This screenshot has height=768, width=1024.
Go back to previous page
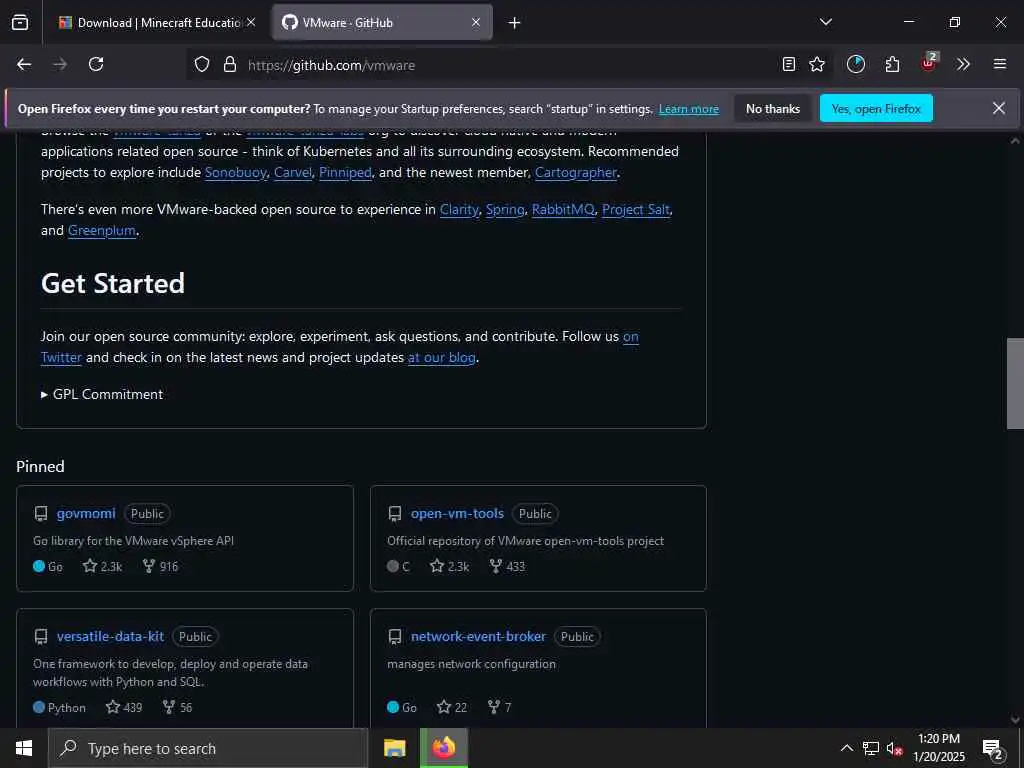24,65
